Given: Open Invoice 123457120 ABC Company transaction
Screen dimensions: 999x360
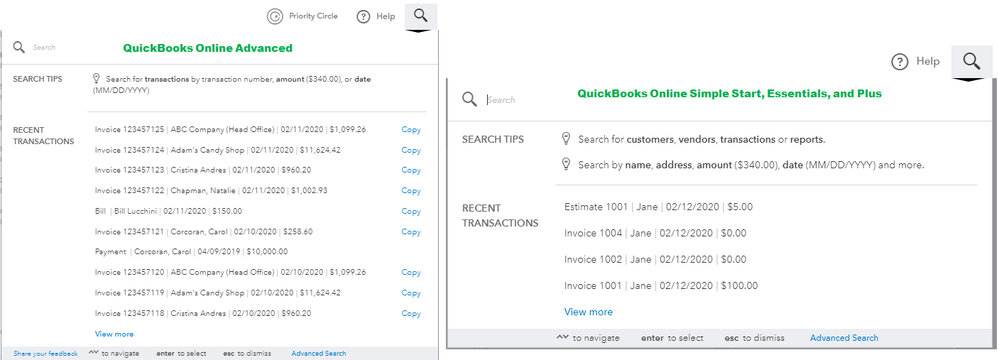Looking at the screenshot, I should [x=231, y=272].
